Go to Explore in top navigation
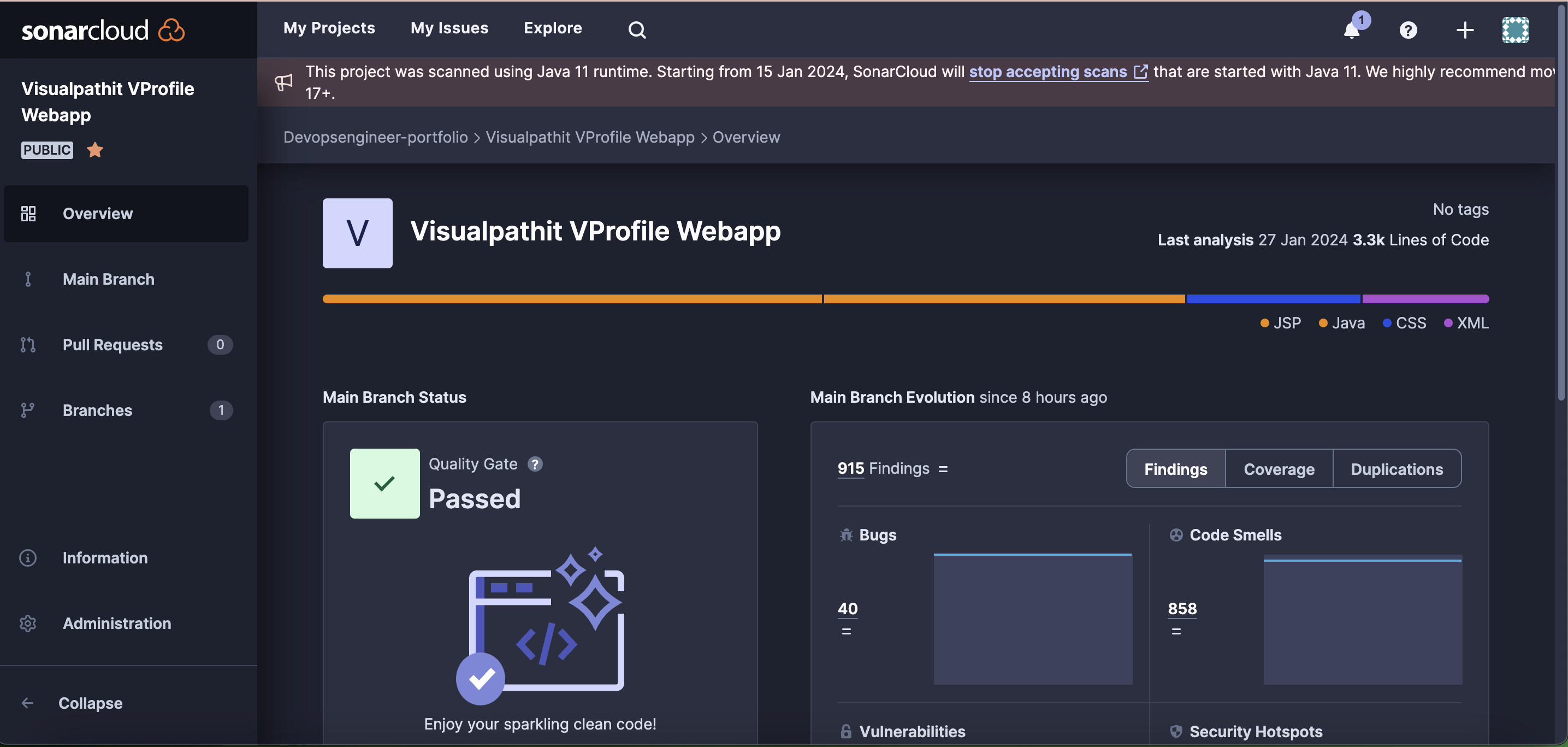 coord(553,28)
